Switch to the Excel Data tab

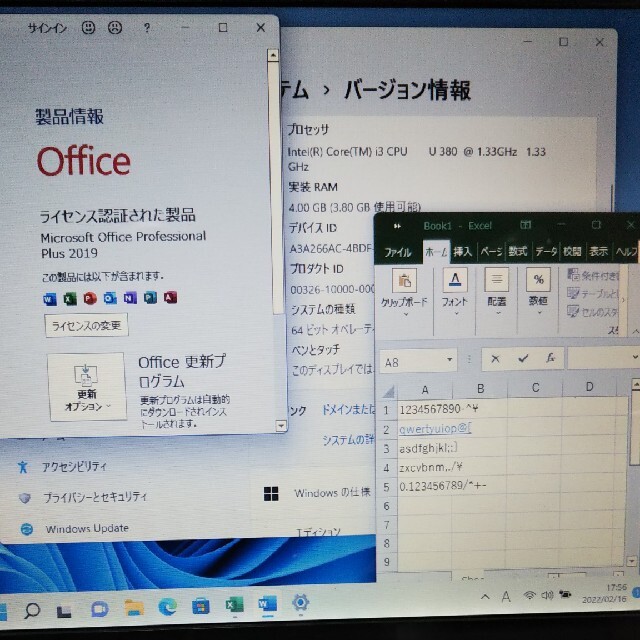pyautogui.click(x=546, y=252)
